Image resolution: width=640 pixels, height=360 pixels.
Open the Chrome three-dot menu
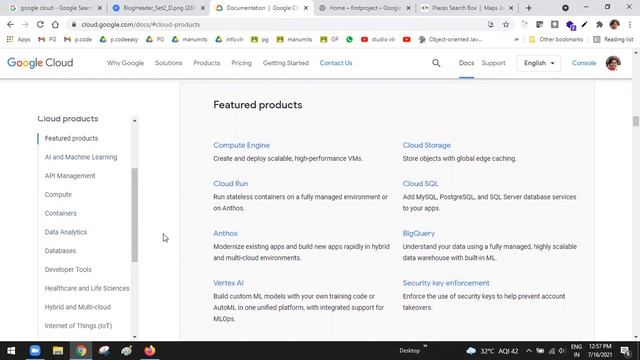pos(630,24)
